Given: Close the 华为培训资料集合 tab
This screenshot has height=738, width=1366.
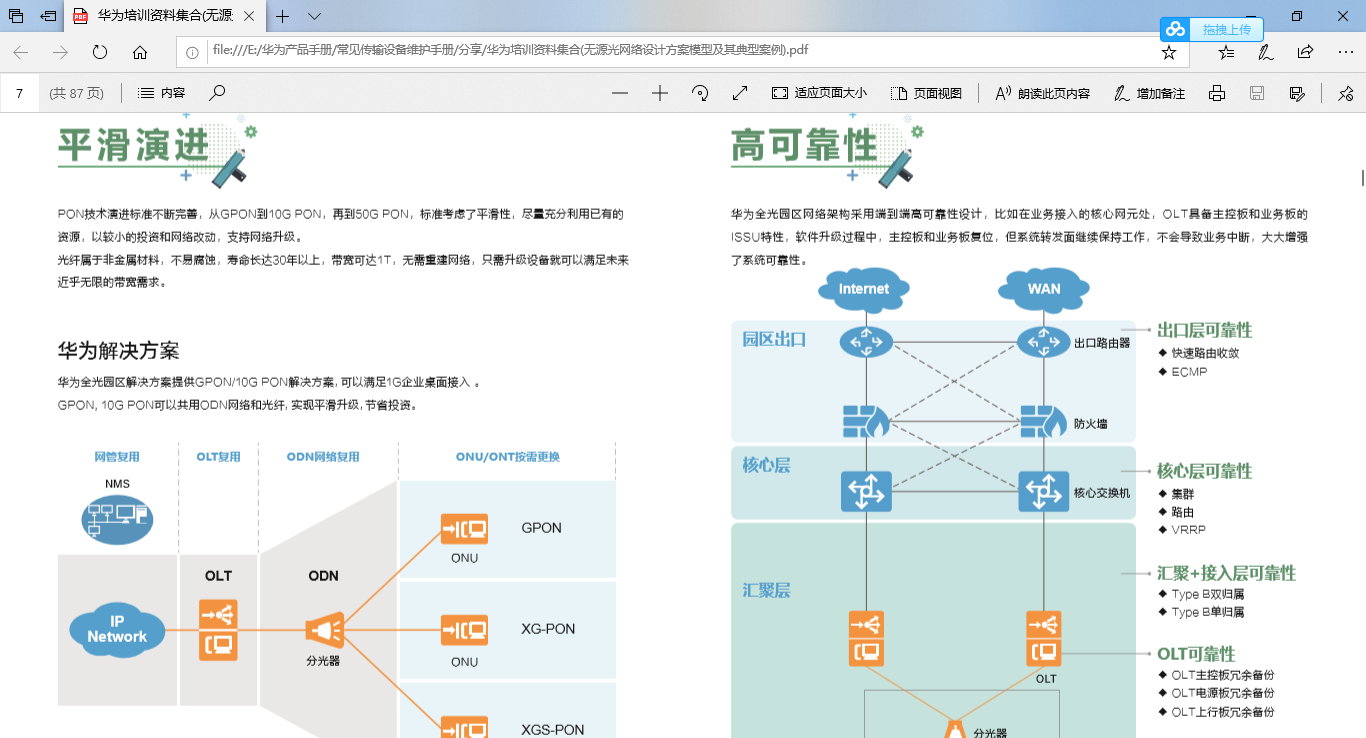Looking at the screenshot, I should 250,16.
